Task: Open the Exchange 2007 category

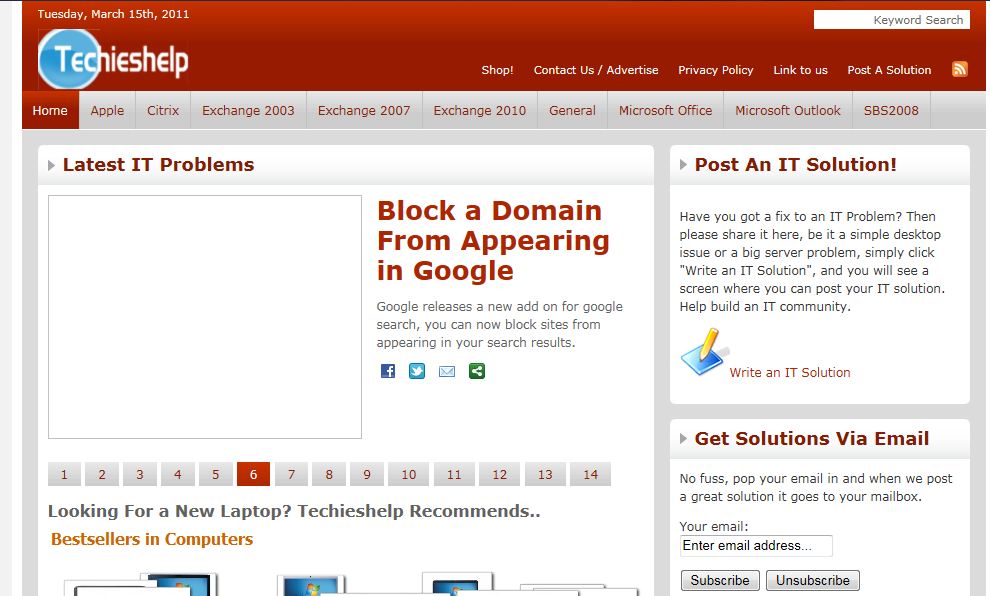Action: tap(364, 110)
